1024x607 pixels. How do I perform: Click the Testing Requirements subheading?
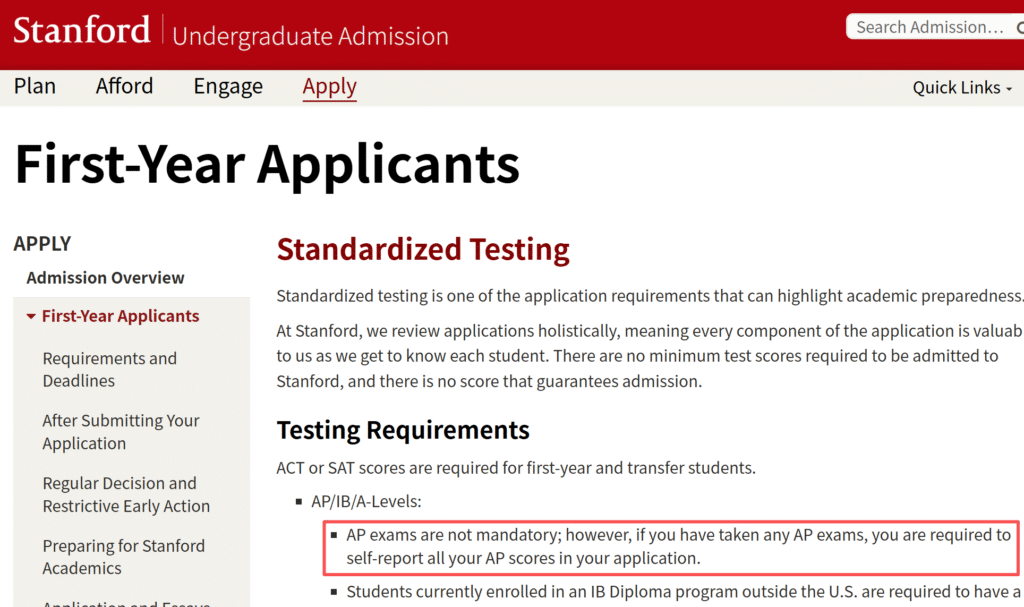tap(403, 430)
